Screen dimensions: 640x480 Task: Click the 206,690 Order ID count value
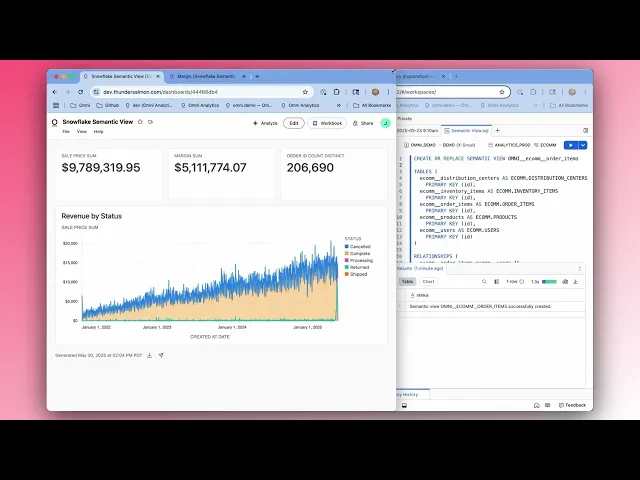point(310,168)
